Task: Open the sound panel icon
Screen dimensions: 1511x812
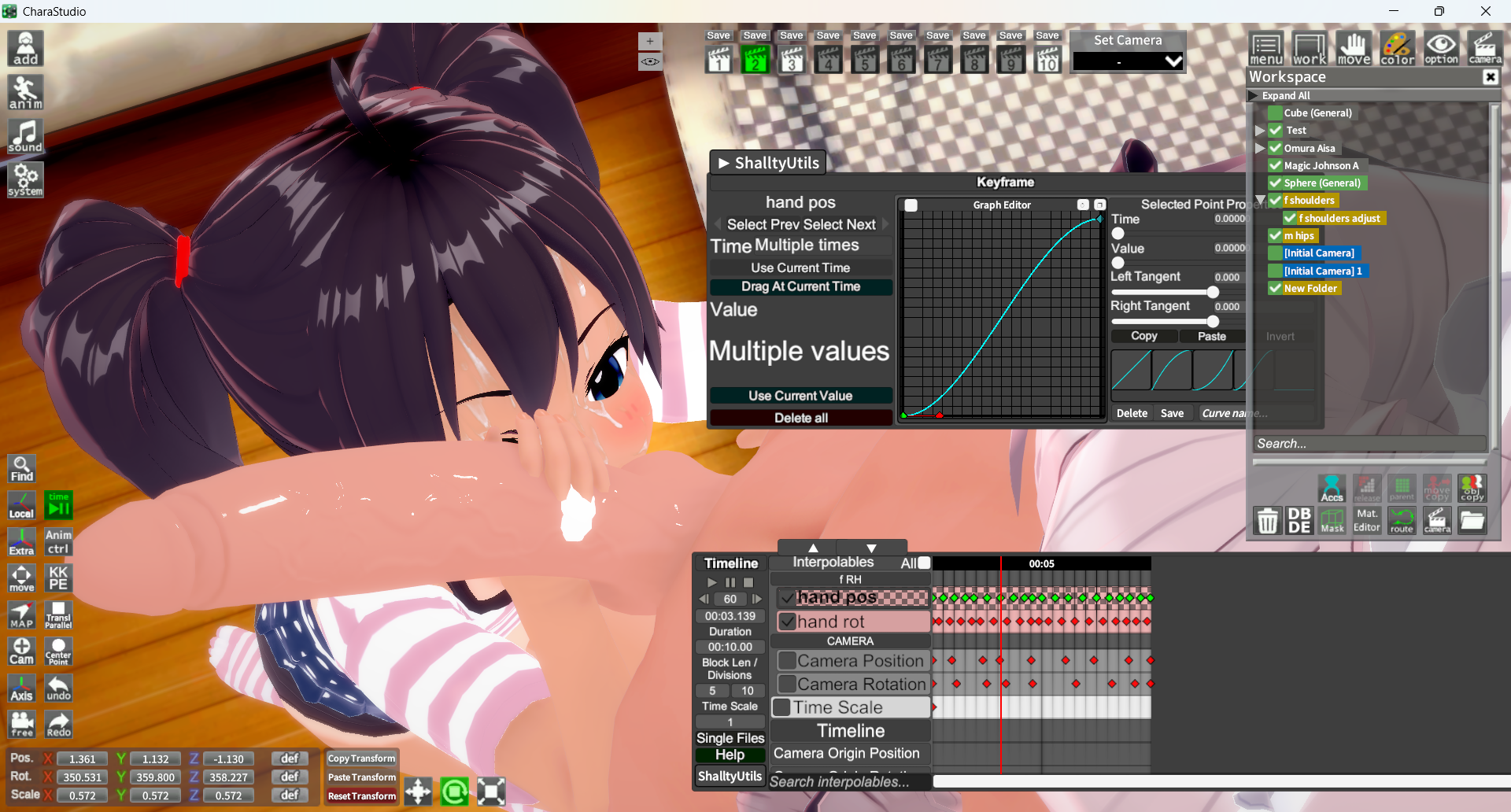Action: [x=25, y=136]
